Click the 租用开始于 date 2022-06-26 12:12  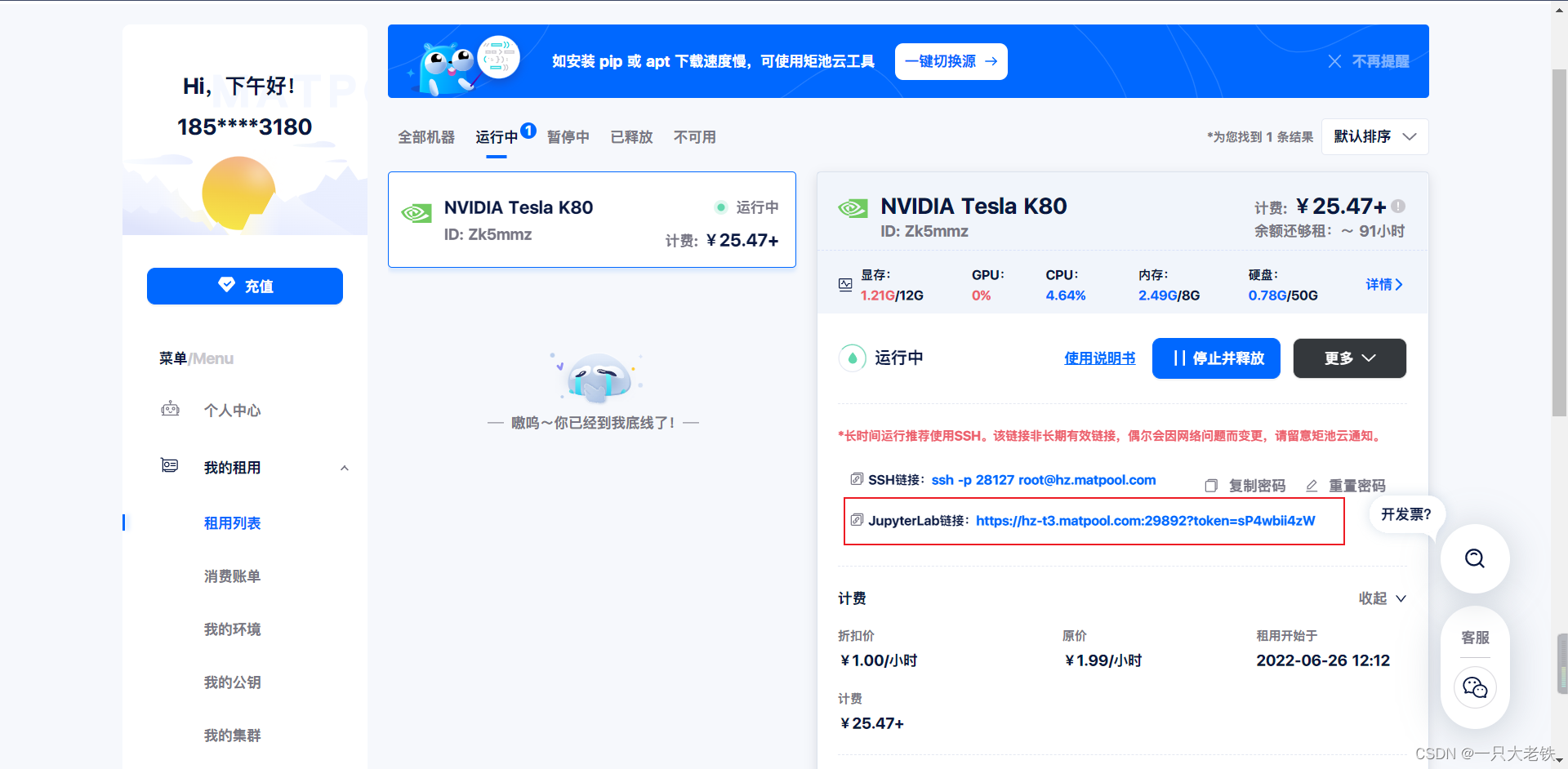[1323, 660]
